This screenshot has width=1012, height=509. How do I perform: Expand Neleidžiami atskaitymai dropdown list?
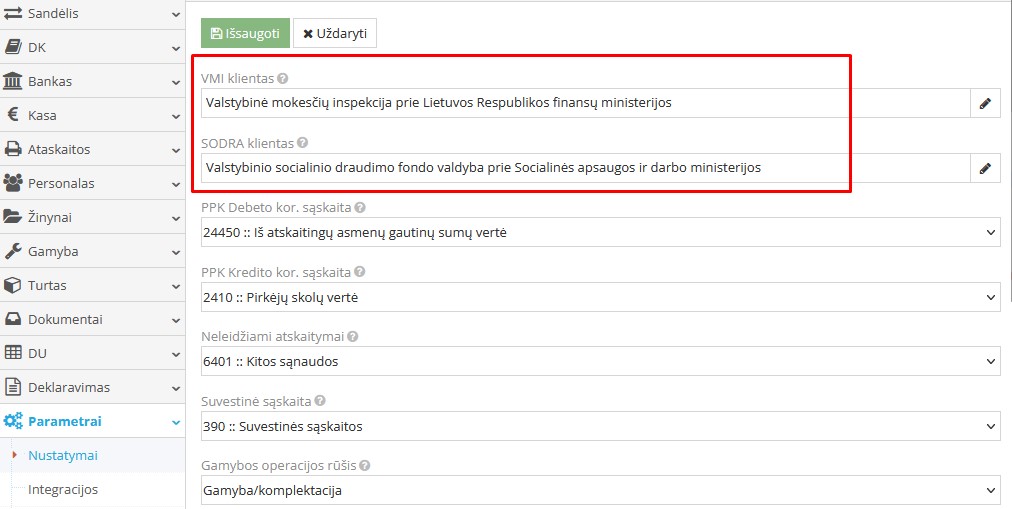599,362
